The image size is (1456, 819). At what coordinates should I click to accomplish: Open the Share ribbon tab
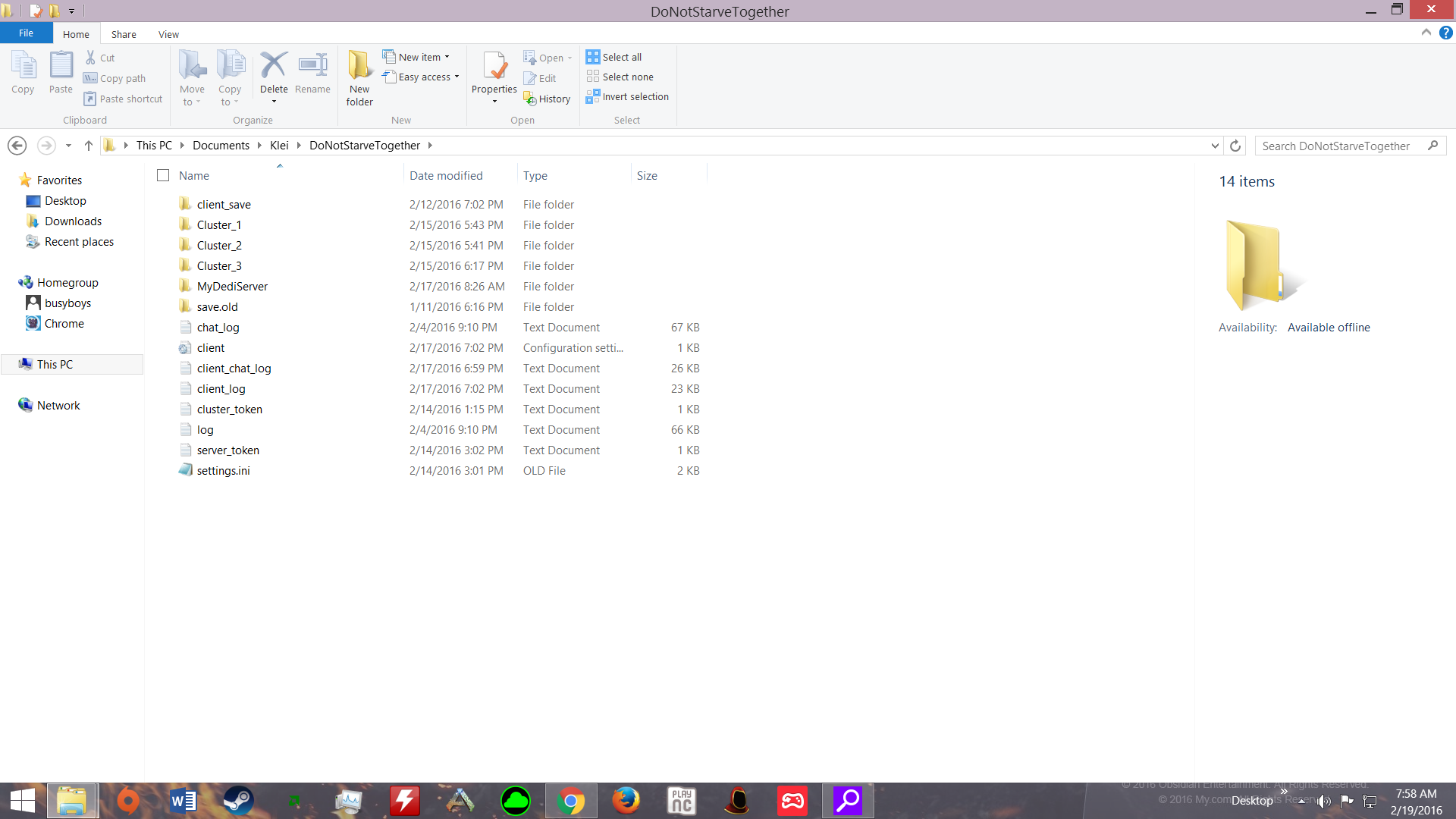pos(124,34)
